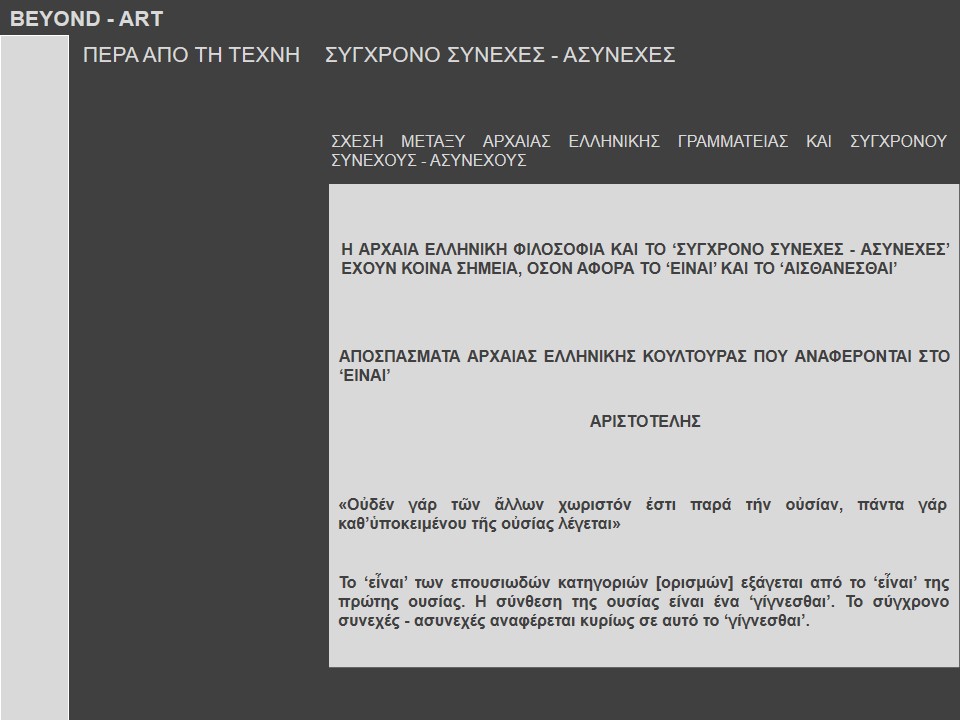Open the ΠΕΡΑ ΑΠΟ ΤΗ ΤΕΧΝΗ menu item
This screenshot has height=720, width=960.
click(x=192, y=55)
